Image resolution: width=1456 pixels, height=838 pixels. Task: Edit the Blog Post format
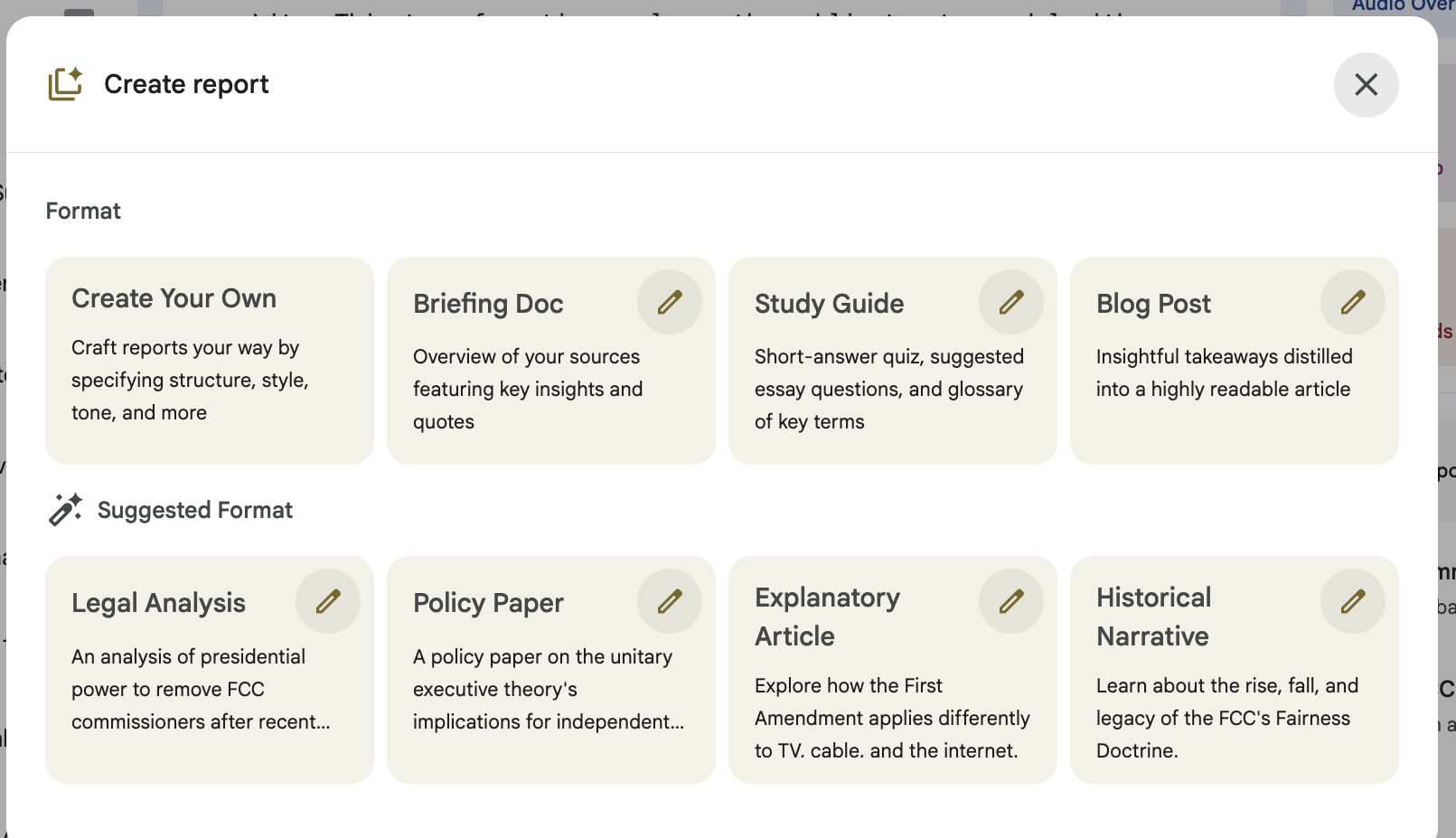click(x=1353, y=302)
